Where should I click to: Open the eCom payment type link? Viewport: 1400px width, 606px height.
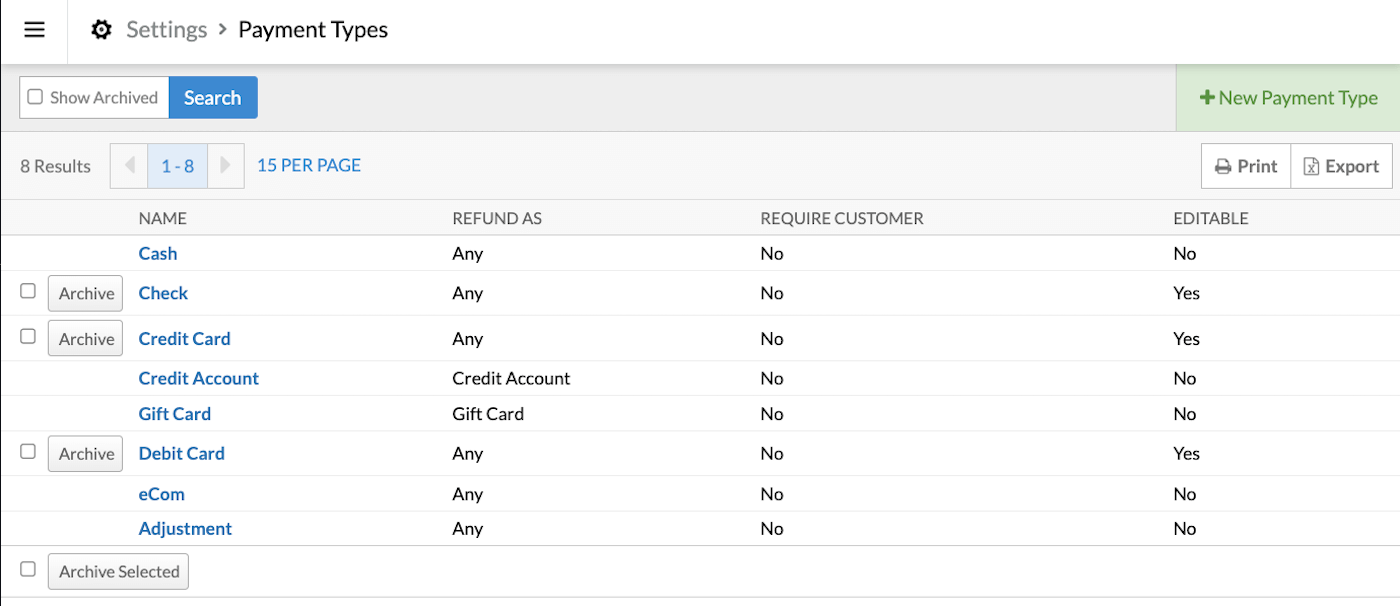[x=161, y=493]
